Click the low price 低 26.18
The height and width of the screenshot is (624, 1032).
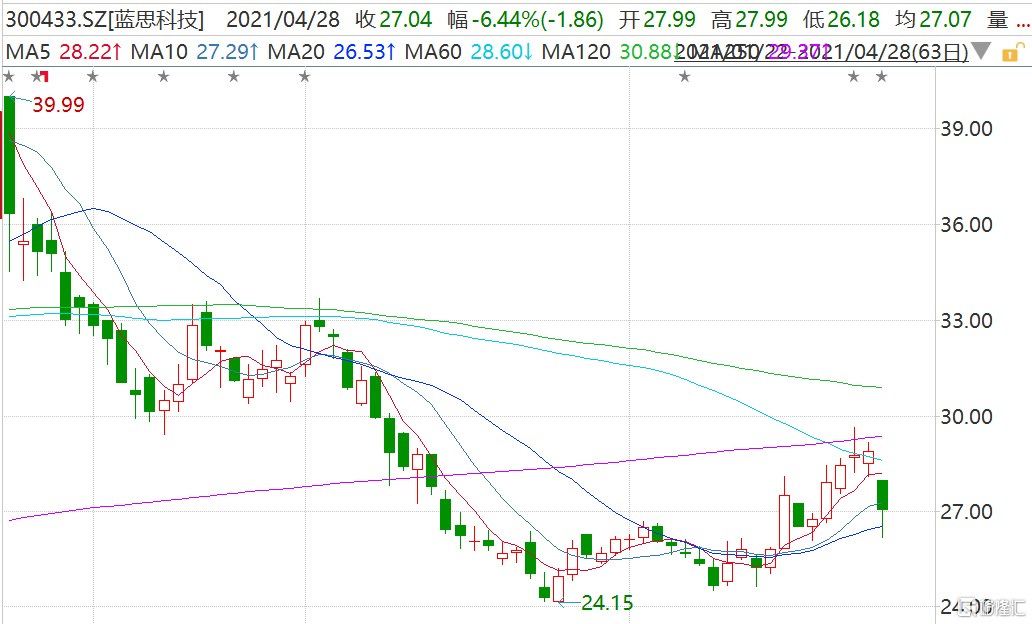841,20
